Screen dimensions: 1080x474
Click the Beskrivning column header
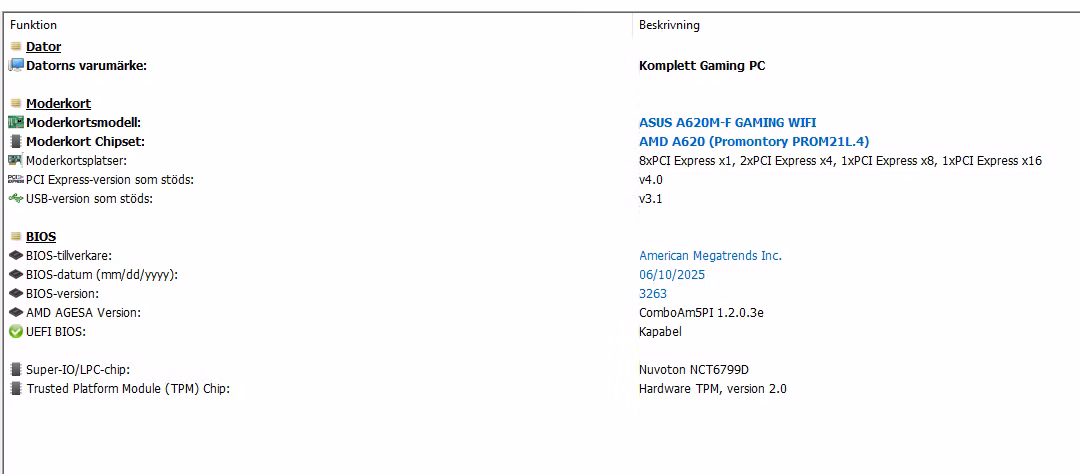point(669,25)
